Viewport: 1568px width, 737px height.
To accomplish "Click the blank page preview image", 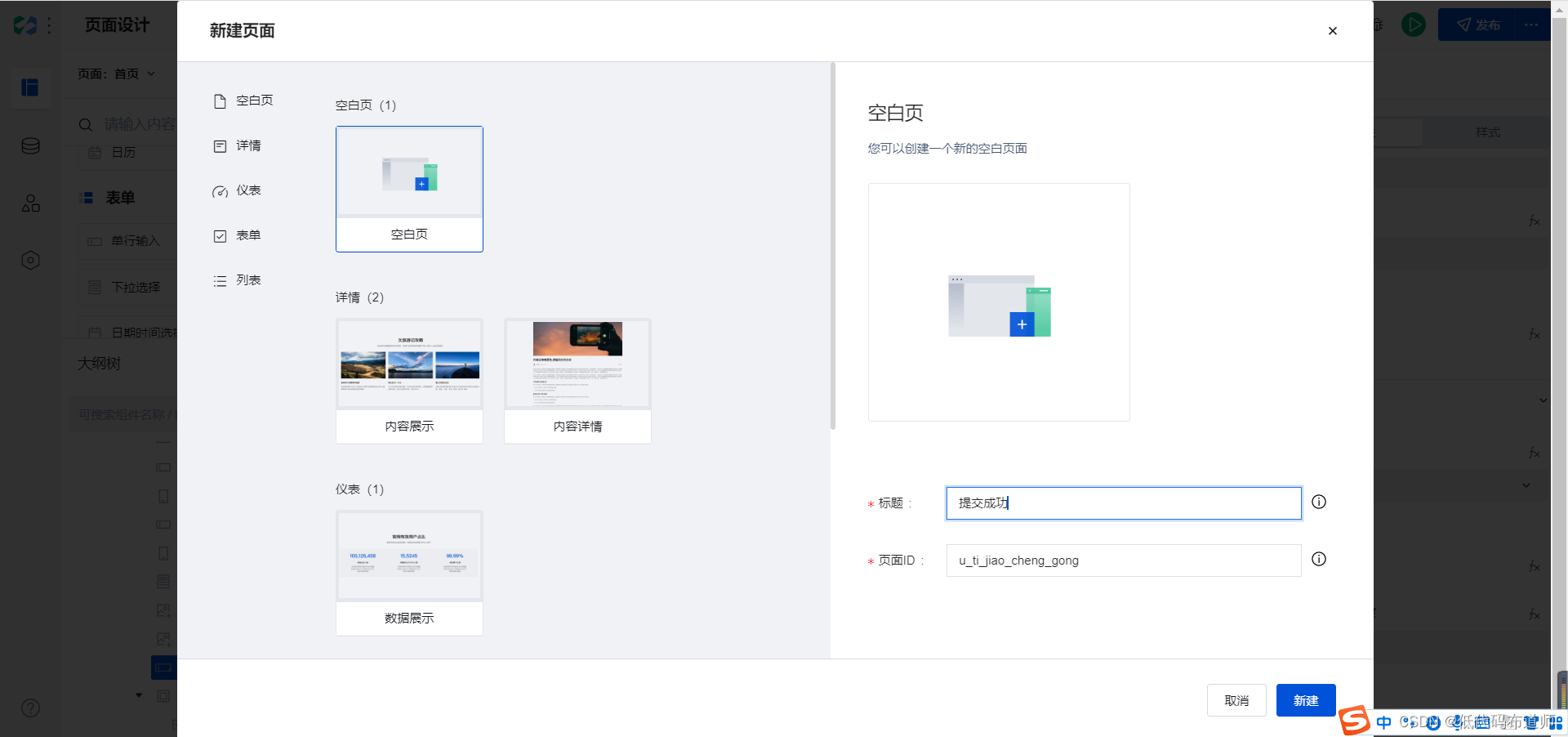I will 999,302.
